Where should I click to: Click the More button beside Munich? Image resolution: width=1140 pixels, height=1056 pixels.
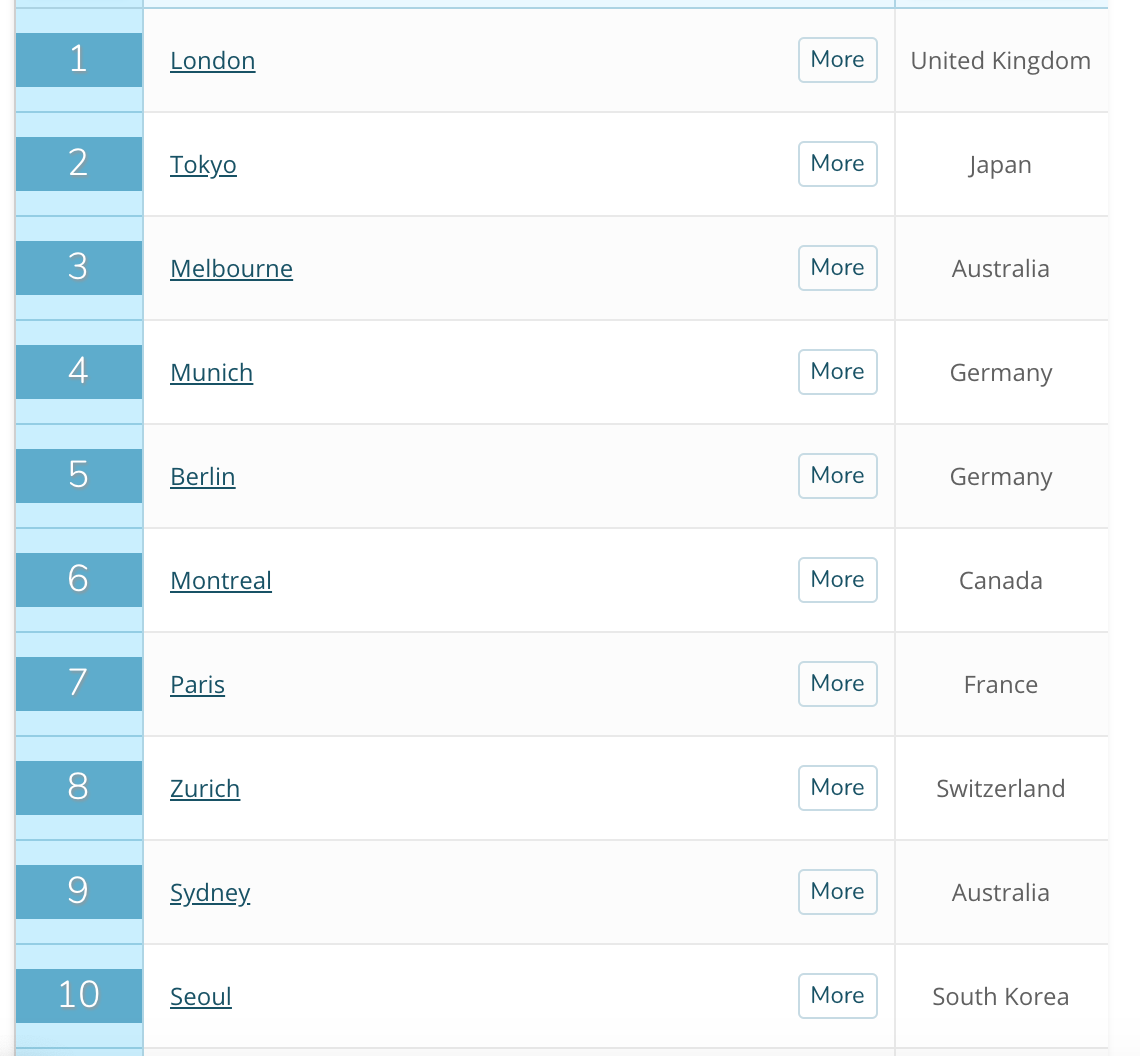pyautogui.click(x=837, y=372)
